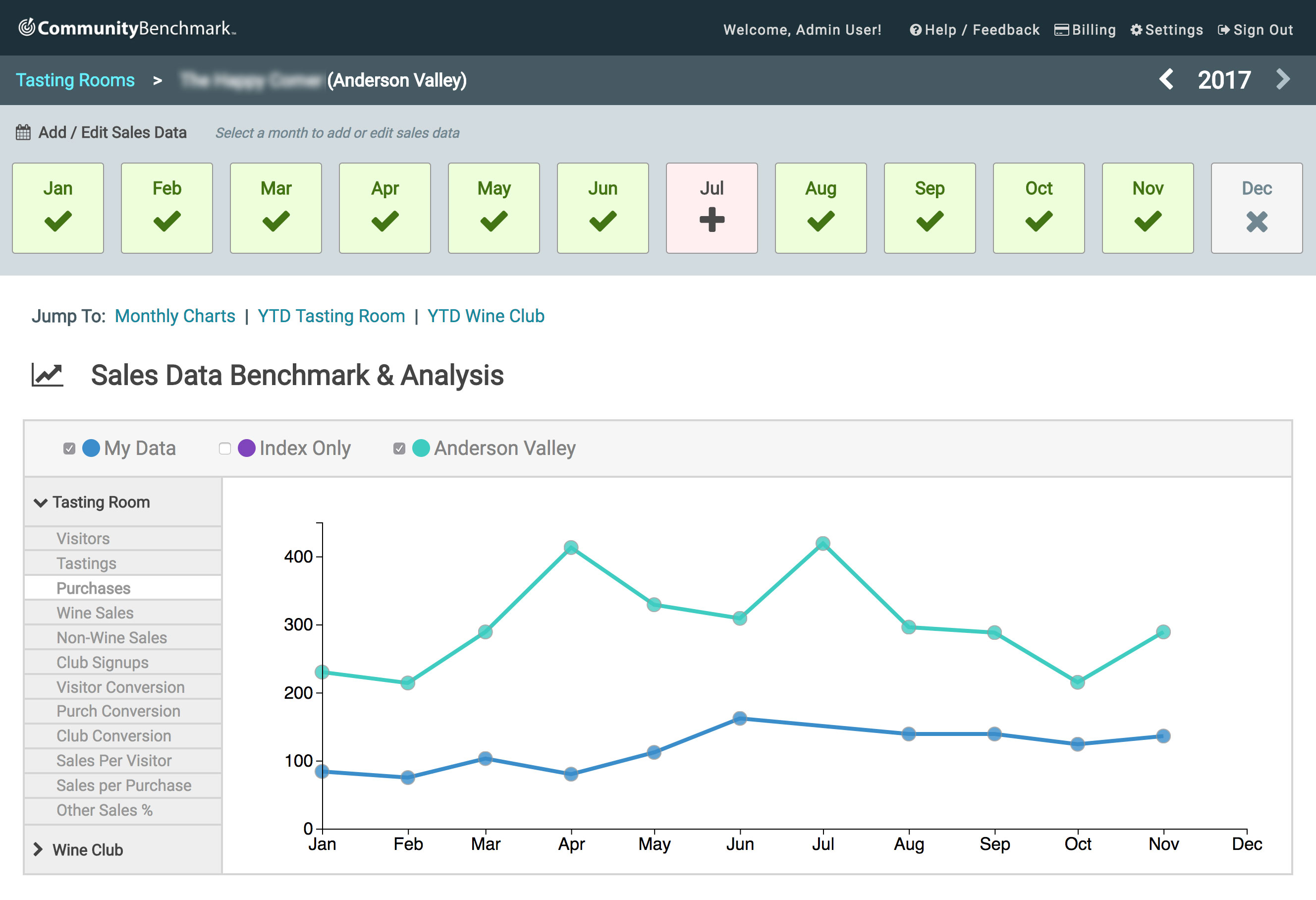Select Visitor Conversion metric

[x=123, y=687]
